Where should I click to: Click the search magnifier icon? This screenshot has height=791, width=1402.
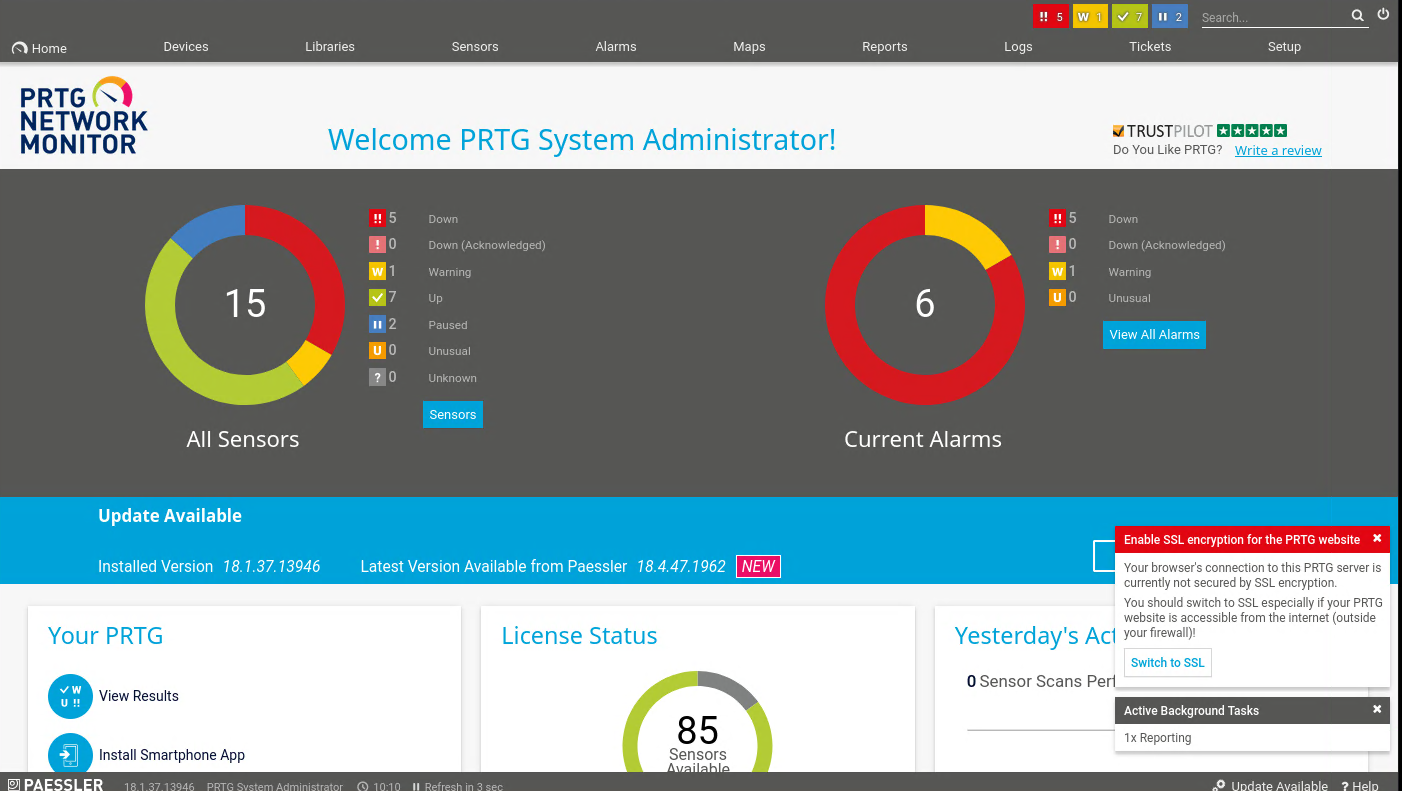(x=1357, y=15)
